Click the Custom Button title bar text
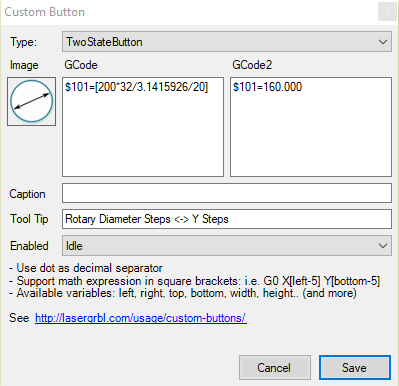 point(44,12)
